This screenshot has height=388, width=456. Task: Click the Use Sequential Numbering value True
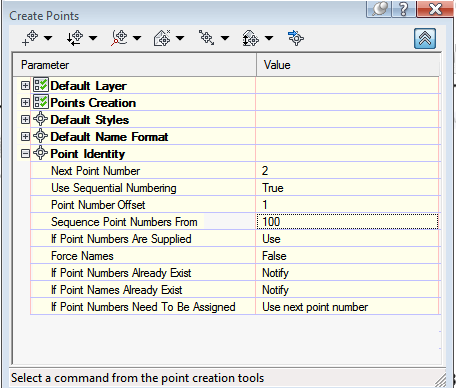[x=347, y=188]
